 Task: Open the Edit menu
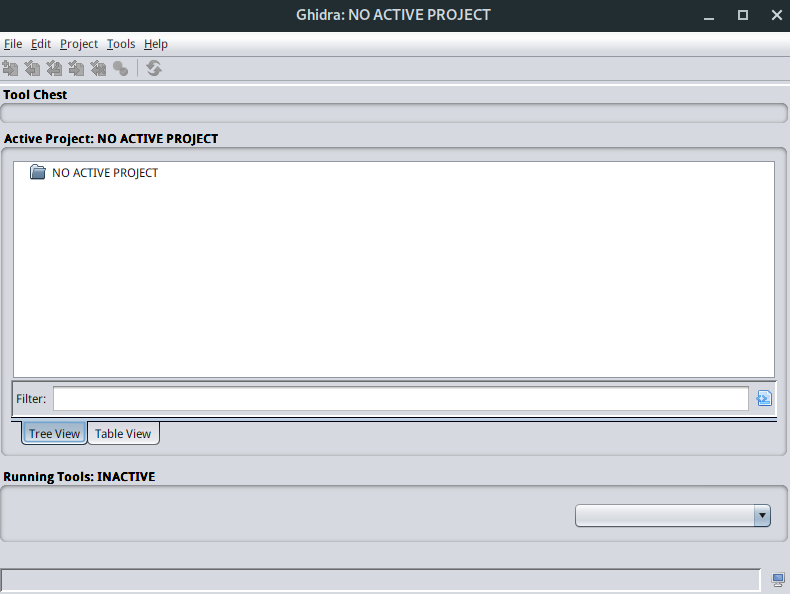[41, 44]
